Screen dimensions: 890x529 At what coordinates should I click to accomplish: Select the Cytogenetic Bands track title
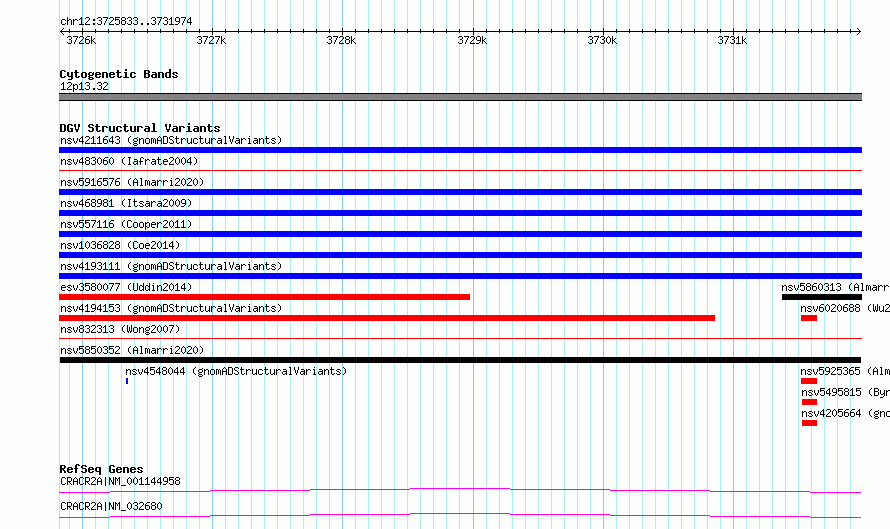point(119,74)
